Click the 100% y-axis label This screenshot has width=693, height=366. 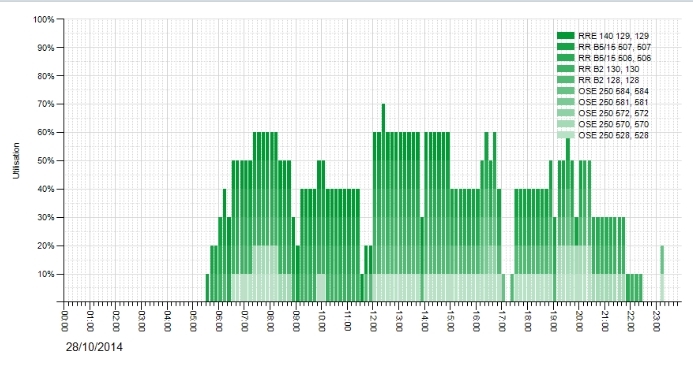click(43, 19)
